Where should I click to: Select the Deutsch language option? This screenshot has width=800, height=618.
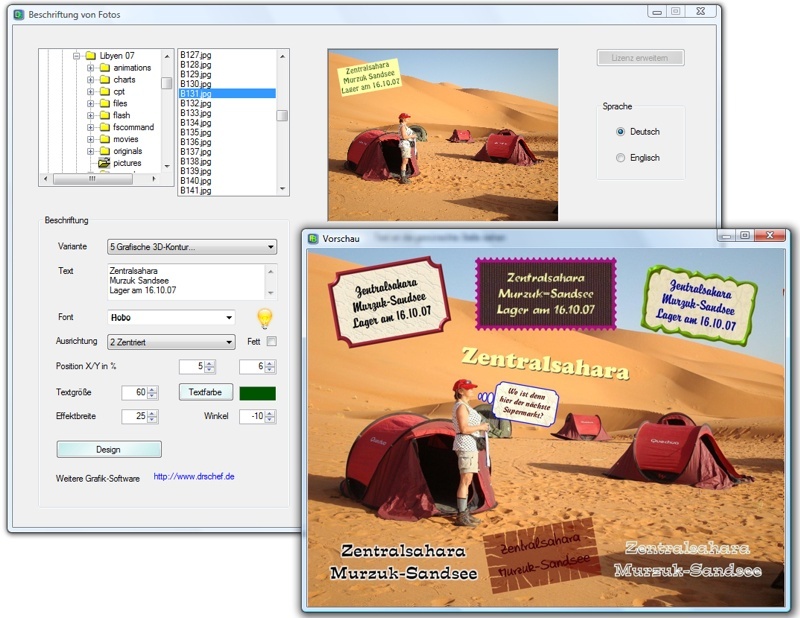coord(621,132)
